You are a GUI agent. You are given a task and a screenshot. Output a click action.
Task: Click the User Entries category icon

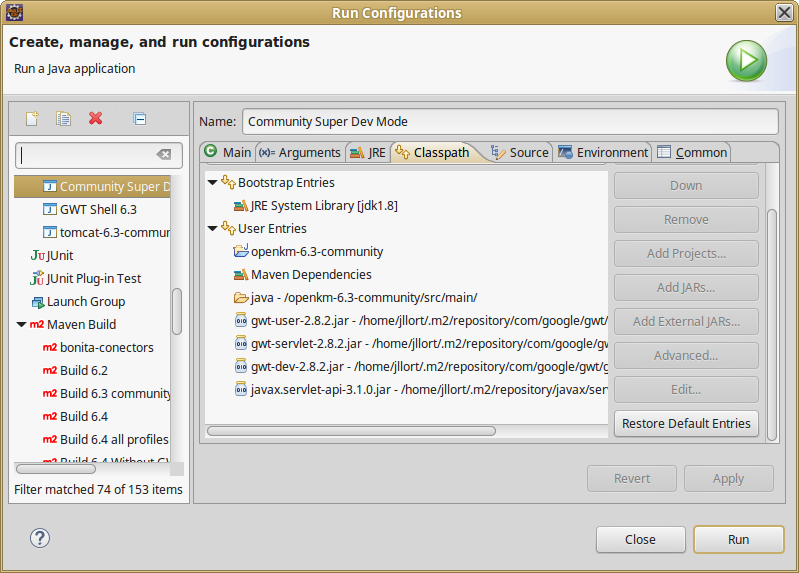[x=228, y=228]
